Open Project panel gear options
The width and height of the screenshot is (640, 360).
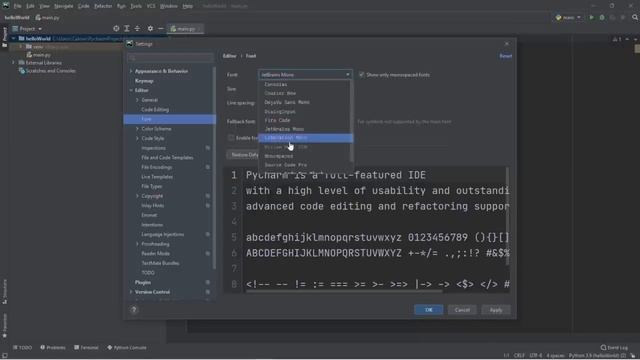pos(150,29)
